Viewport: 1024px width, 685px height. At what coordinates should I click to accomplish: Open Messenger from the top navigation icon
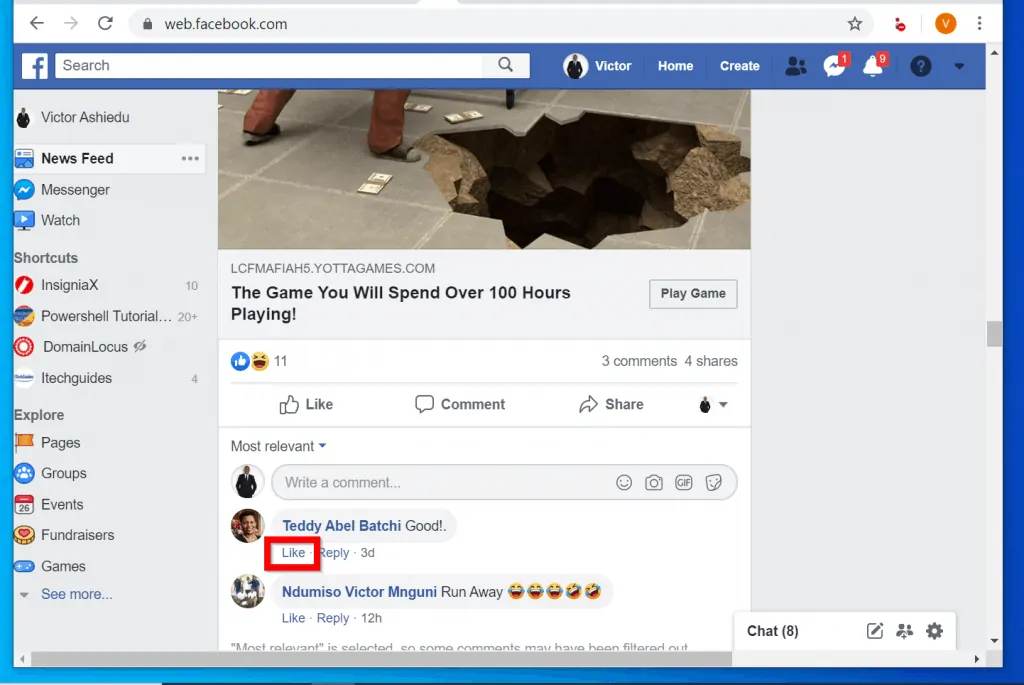coord(835,65)
